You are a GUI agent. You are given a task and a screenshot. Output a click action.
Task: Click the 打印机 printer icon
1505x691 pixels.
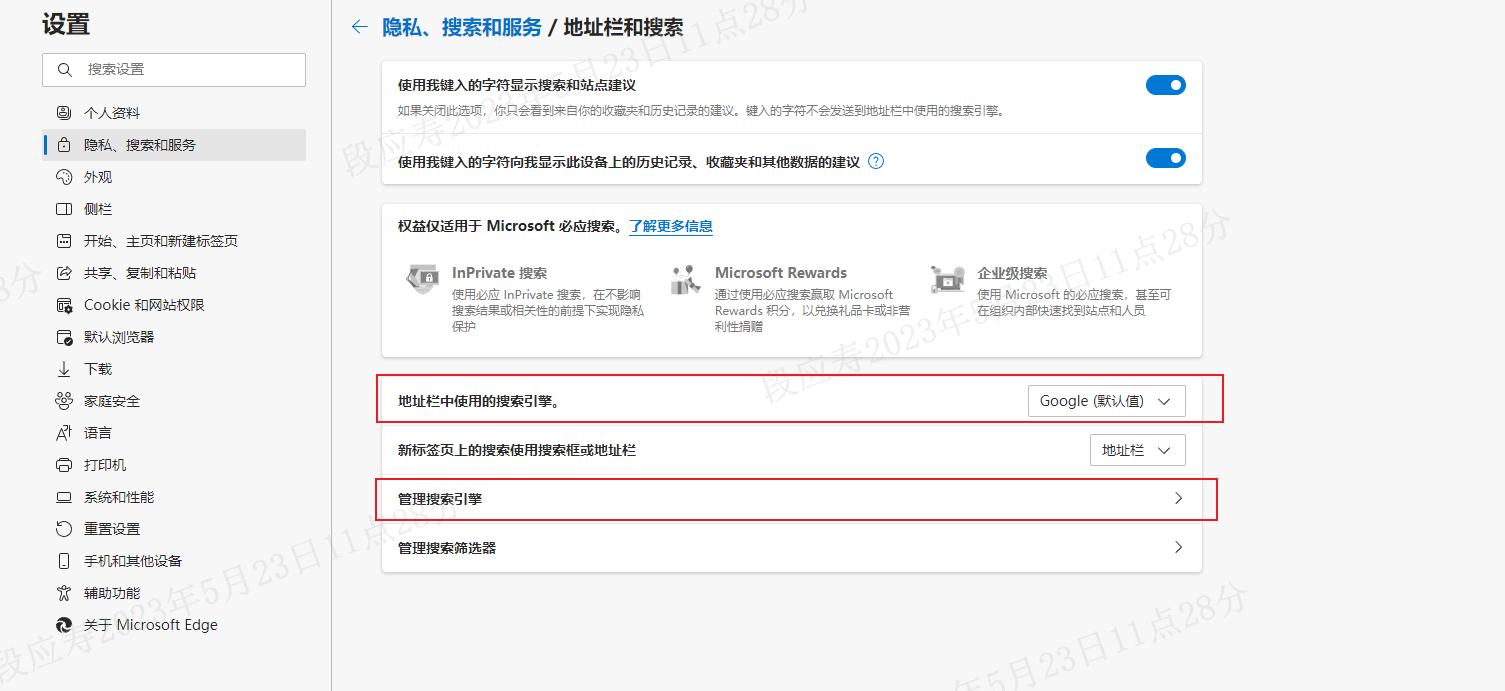pyautogui.click(x=64, y=465)
